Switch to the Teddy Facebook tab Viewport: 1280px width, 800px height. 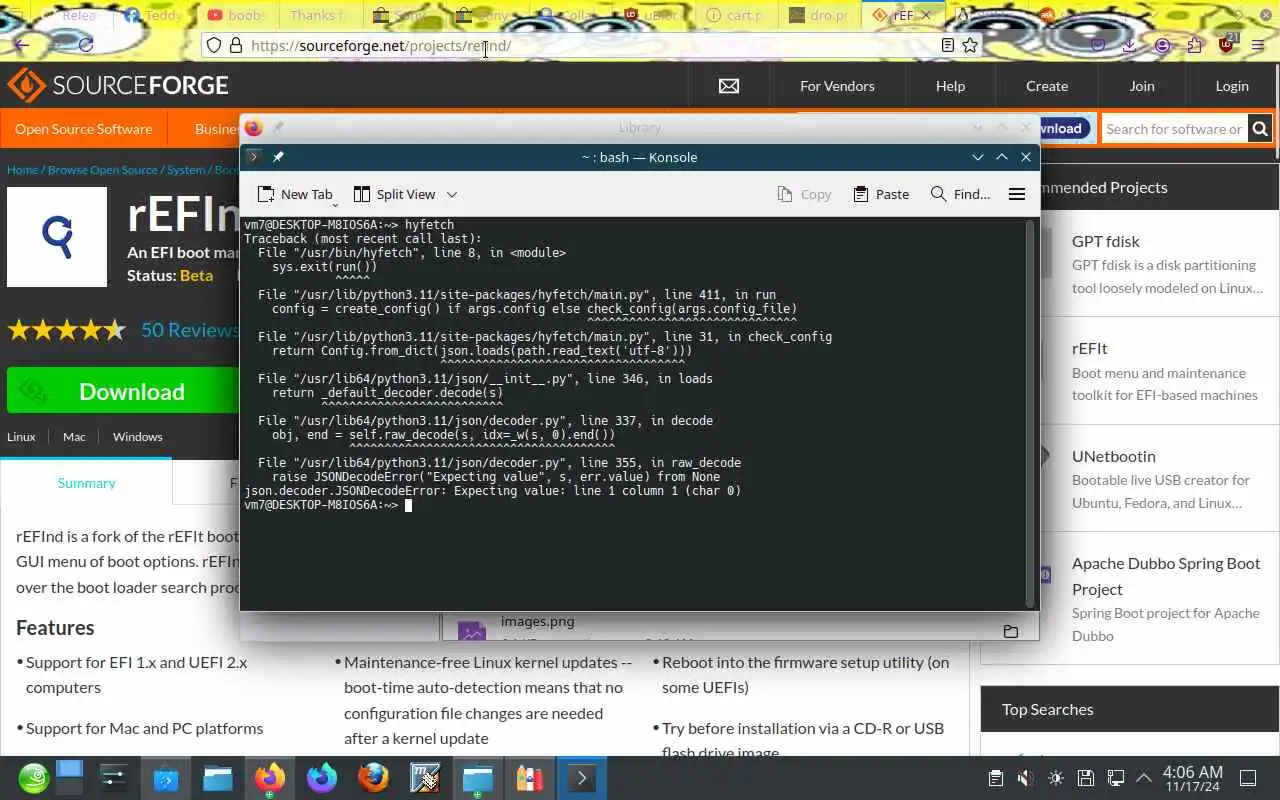click(x=153, y=15)
